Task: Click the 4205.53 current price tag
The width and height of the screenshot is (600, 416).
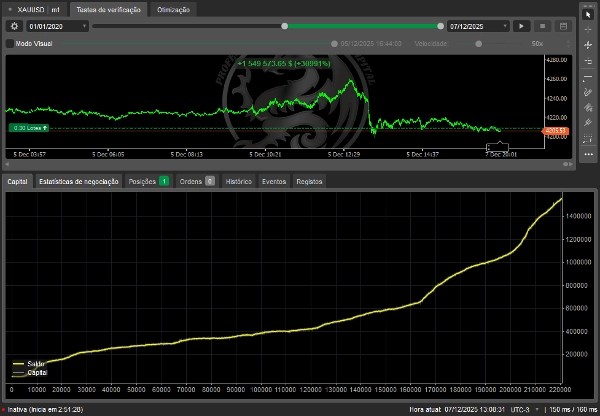Action: tap(555, 131)
